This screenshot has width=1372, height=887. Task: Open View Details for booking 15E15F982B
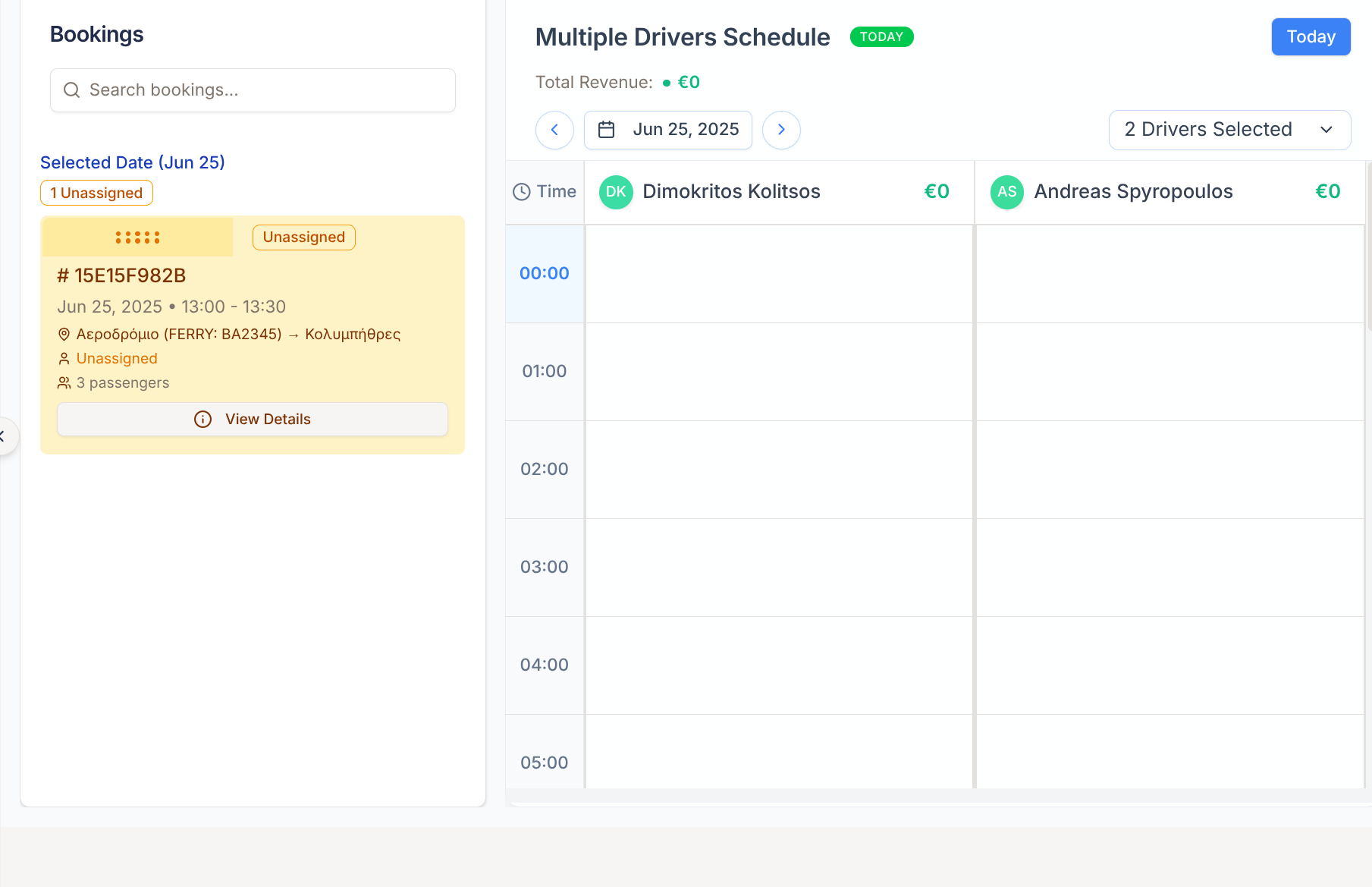tap(253, 419)
